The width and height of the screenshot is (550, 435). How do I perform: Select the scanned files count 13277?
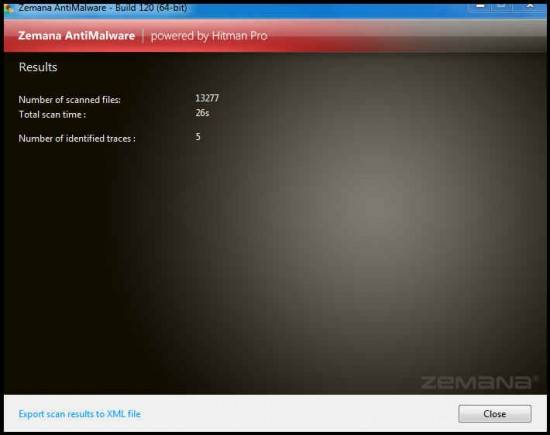(x=207, y=98)
